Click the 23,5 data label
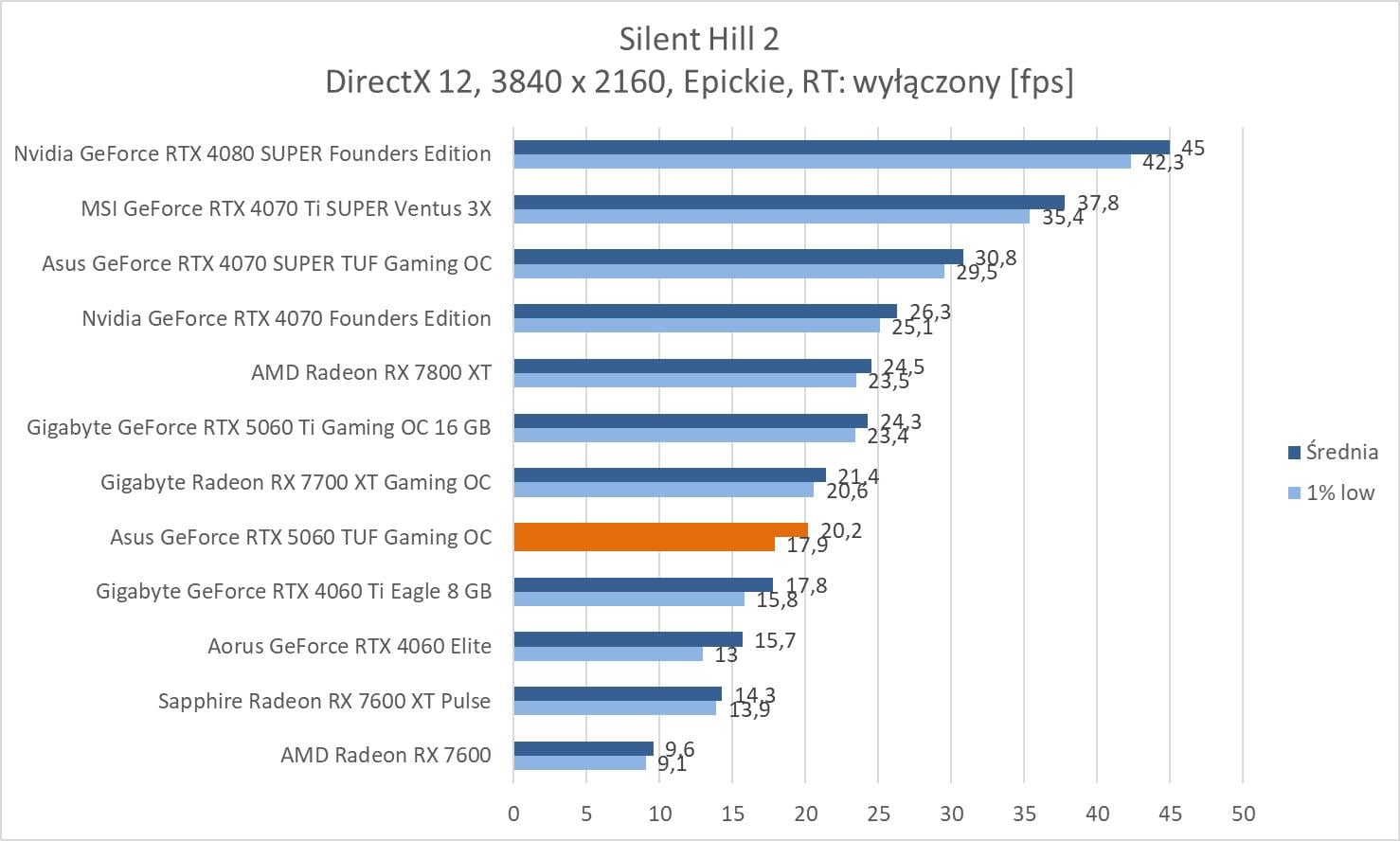 (x=888, y=382)
